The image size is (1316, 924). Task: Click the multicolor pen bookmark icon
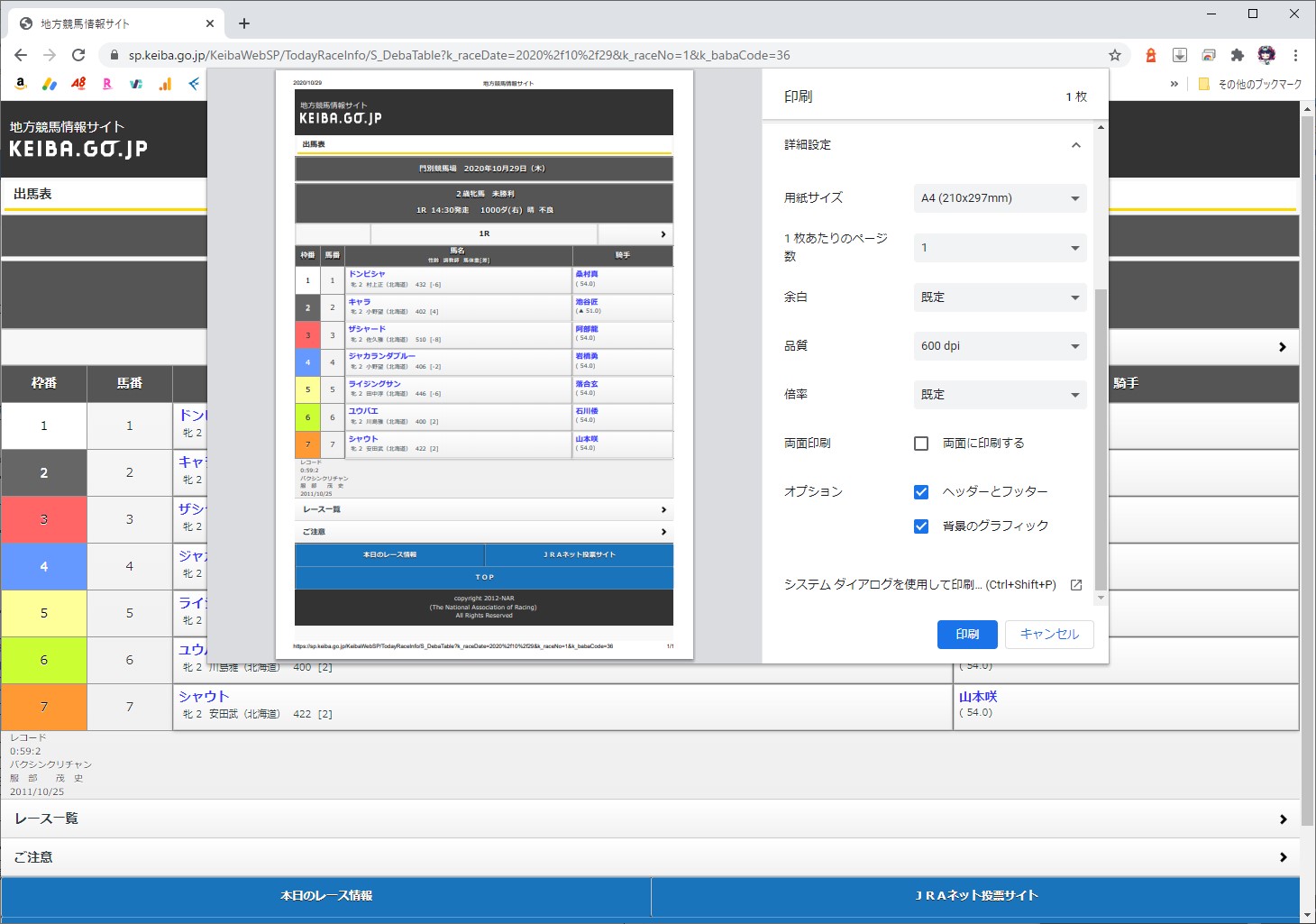[50, 84]
